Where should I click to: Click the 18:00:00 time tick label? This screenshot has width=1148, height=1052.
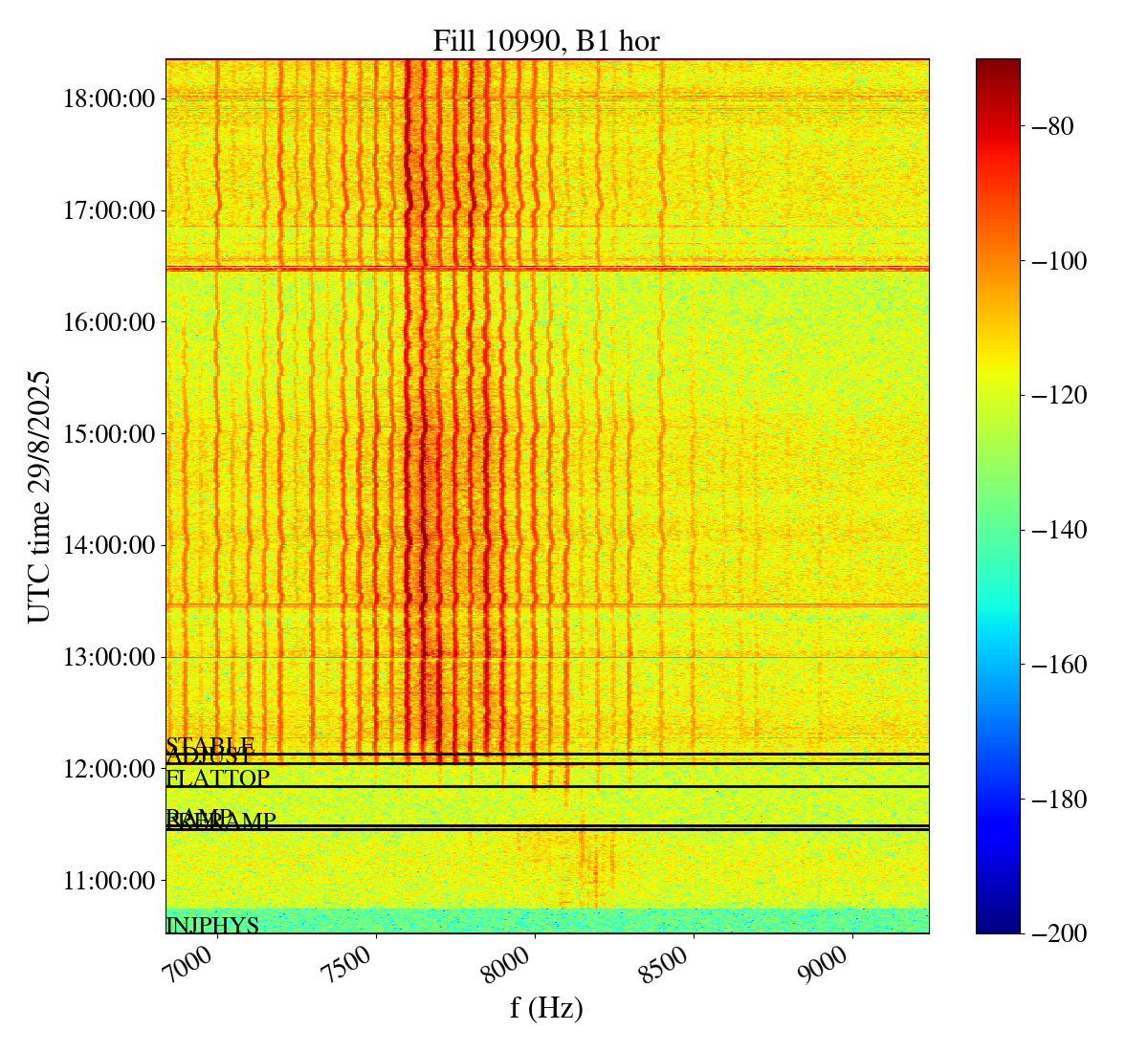[108, 99]
